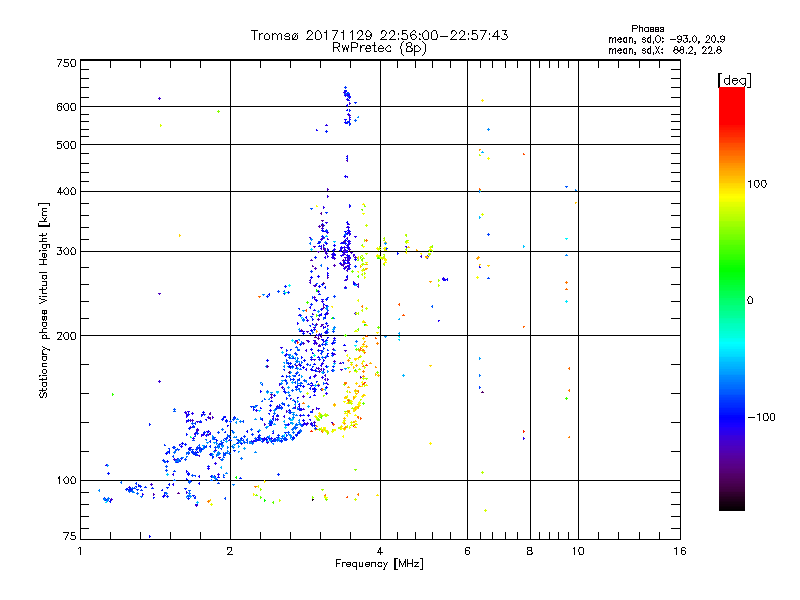Click the phase colorbar
This screenshot has width=800, height=600.
(x=732, y=299)
